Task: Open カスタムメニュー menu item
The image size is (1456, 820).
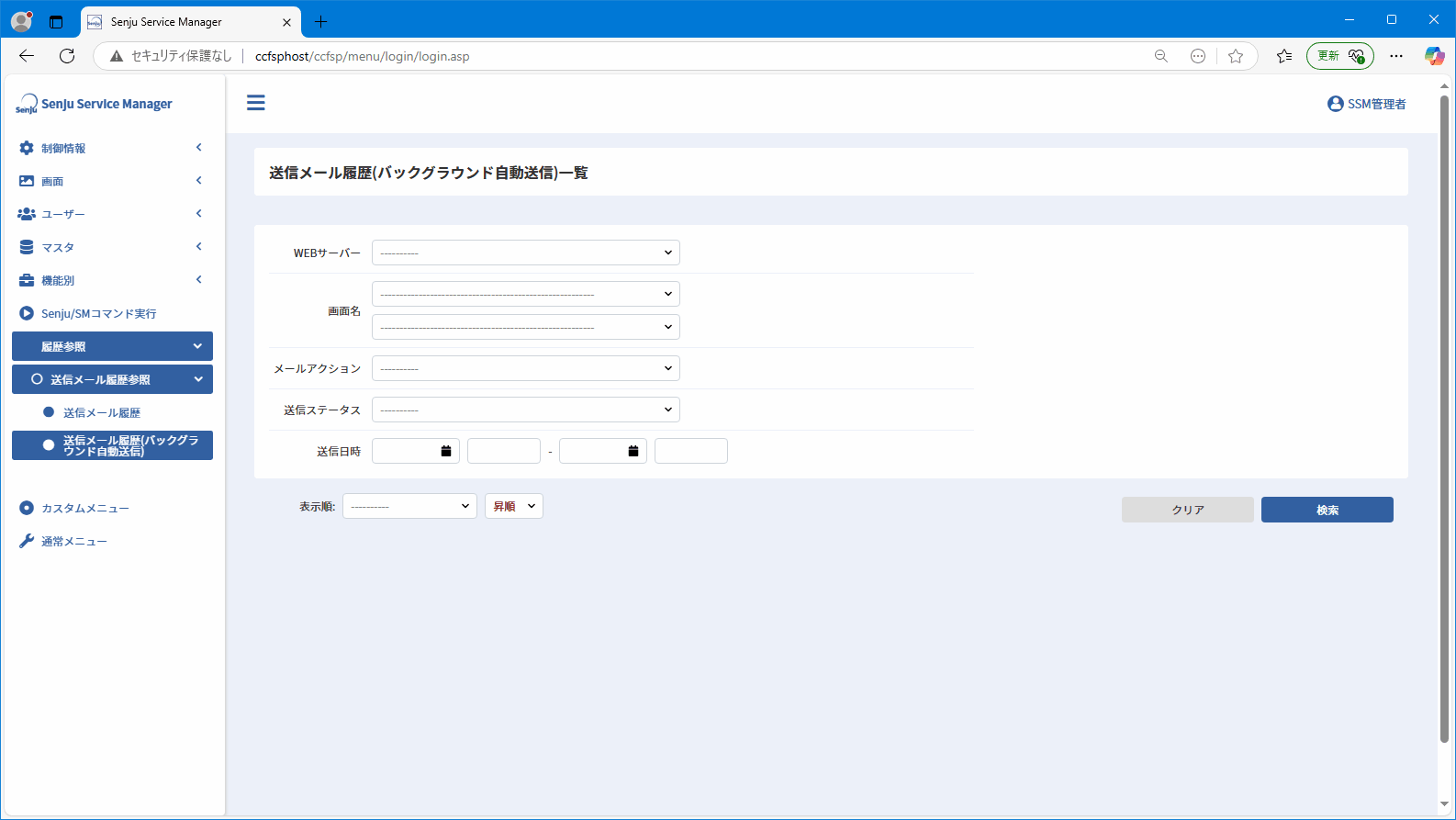Action: (84, 509)
